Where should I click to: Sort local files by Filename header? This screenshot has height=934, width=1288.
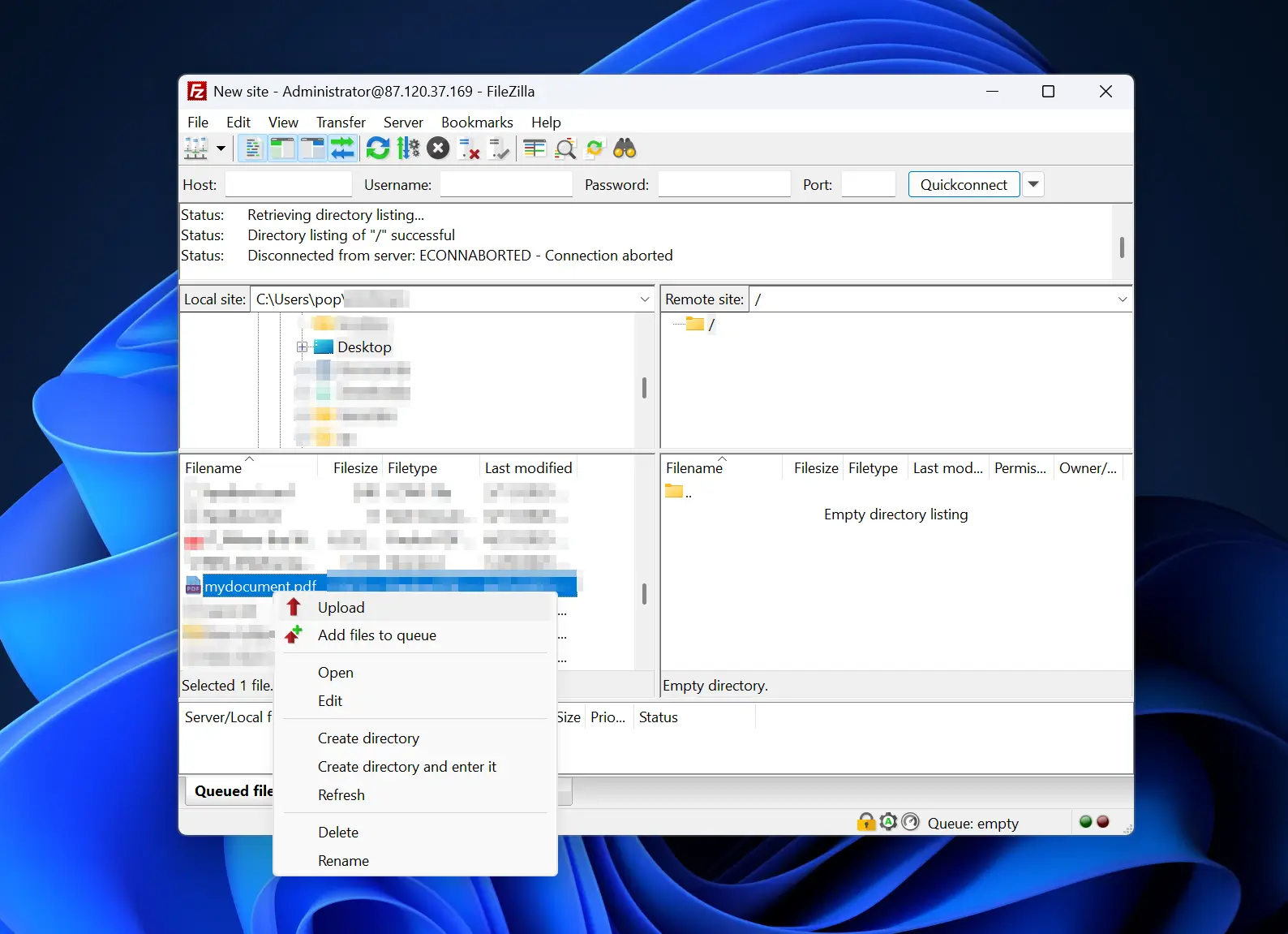(249, 468)
